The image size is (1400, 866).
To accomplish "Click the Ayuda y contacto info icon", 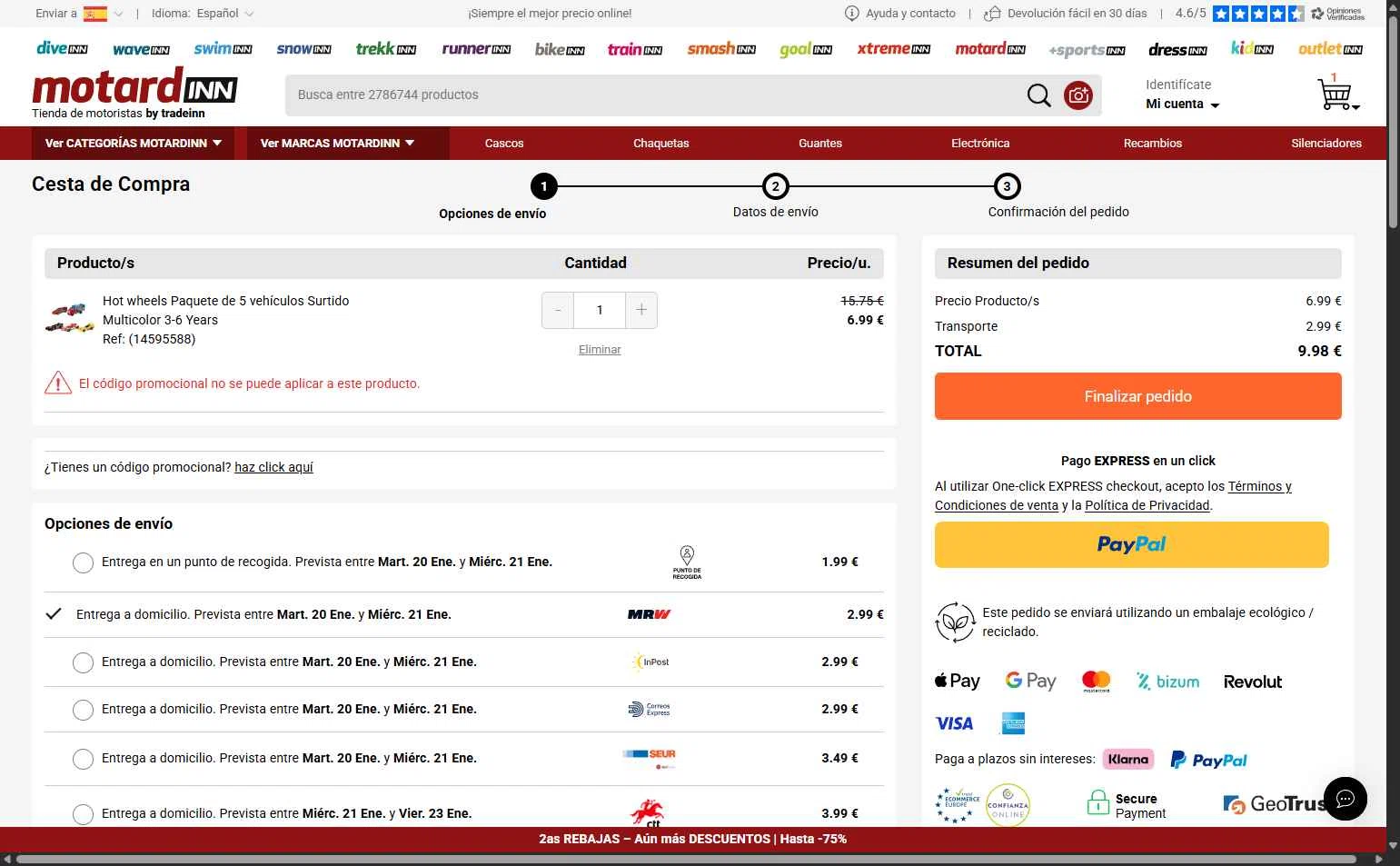I will pos(851,14).
